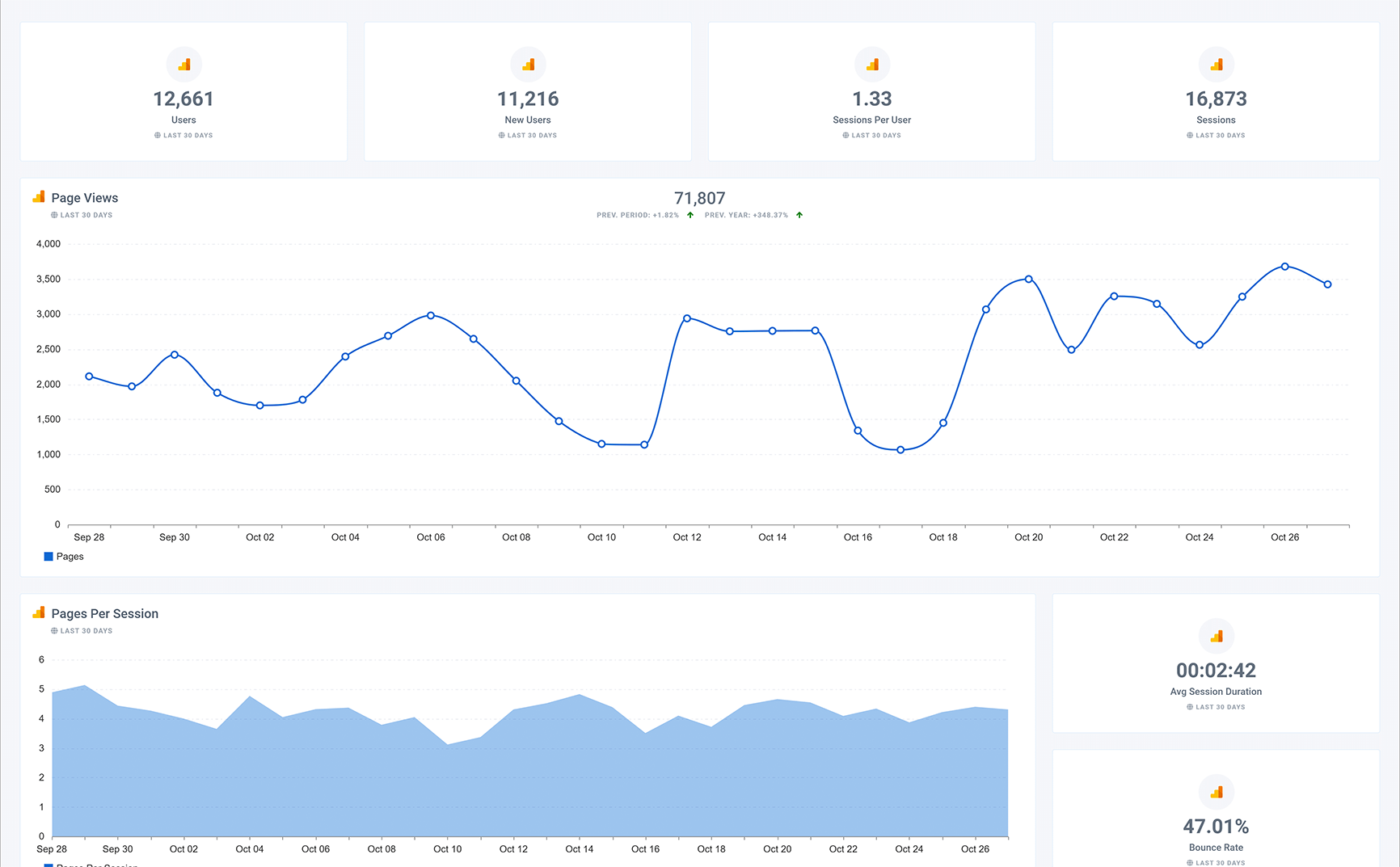Click the analytics icon in New Users card
Viewport: 1400px width, 867px height.
pyautogui.click(x=528, y=65)
